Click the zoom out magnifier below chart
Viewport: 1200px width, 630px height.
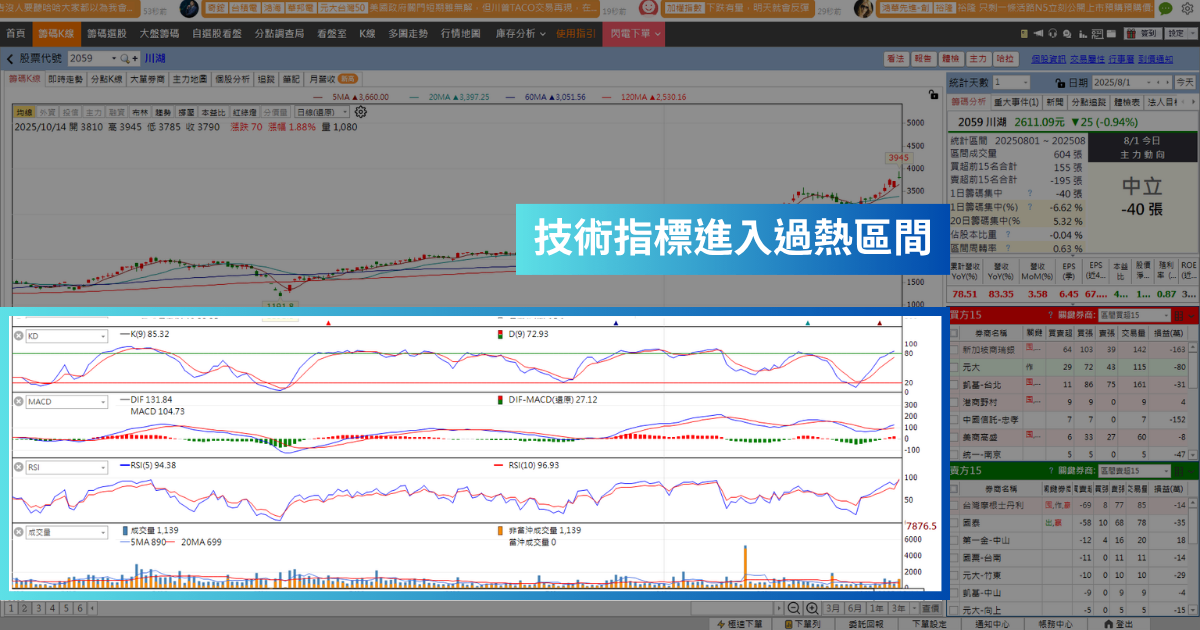793,608
